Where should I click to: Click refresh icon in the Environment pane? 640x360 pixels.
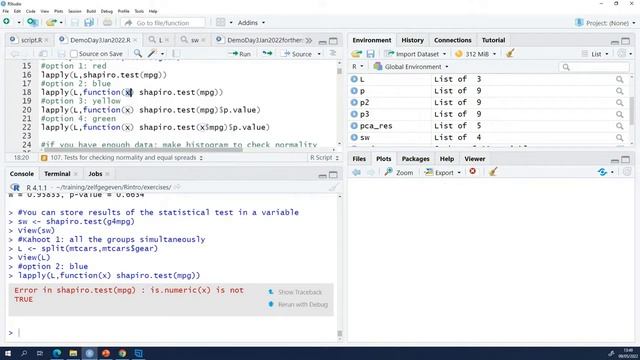point(622,53)
